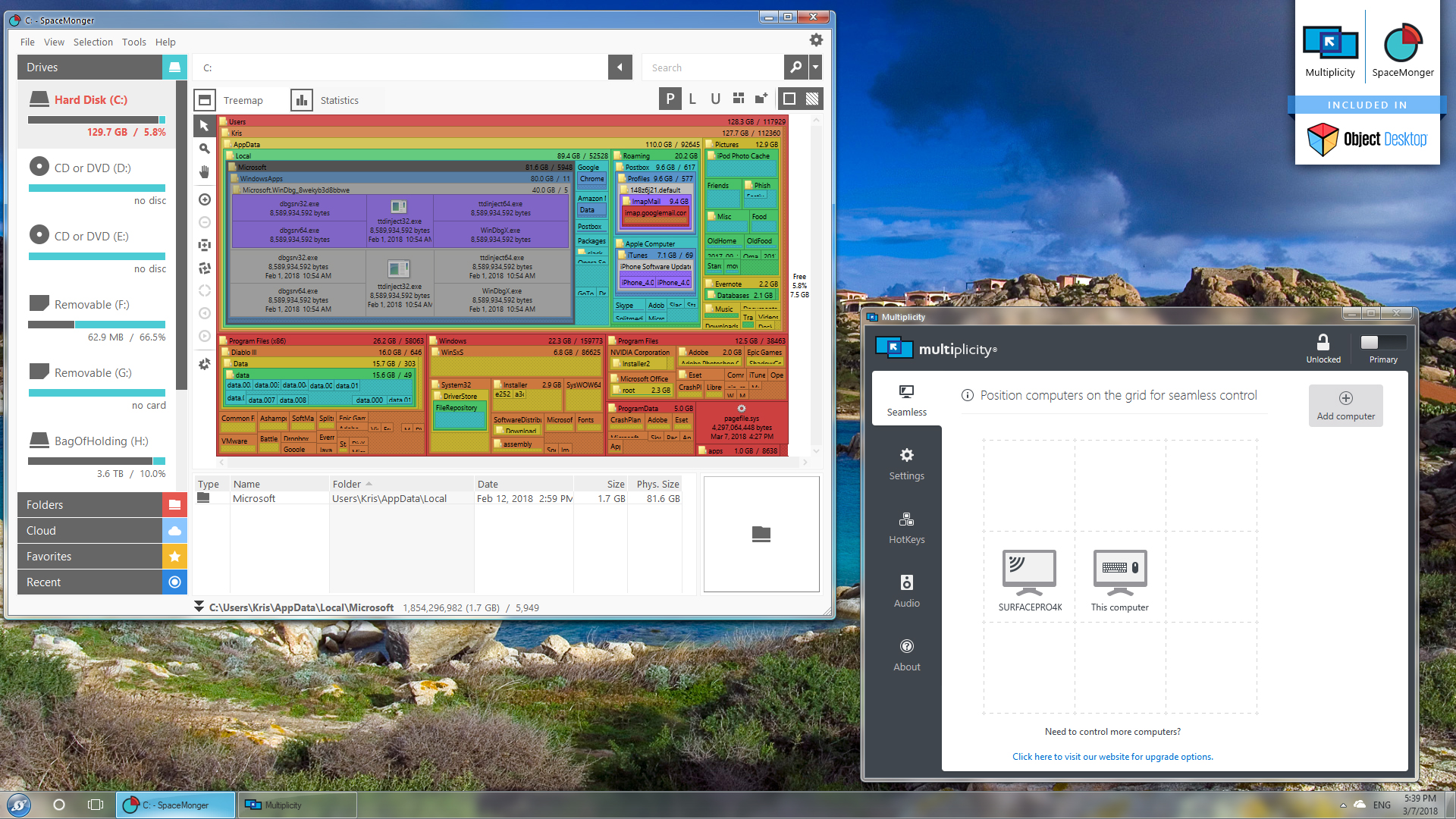Image resolution: width=1456 pixels, height=819 pixels.
Task: Click the Unlocked padlock icon in Multiplicity
Action: [1323, 343]
